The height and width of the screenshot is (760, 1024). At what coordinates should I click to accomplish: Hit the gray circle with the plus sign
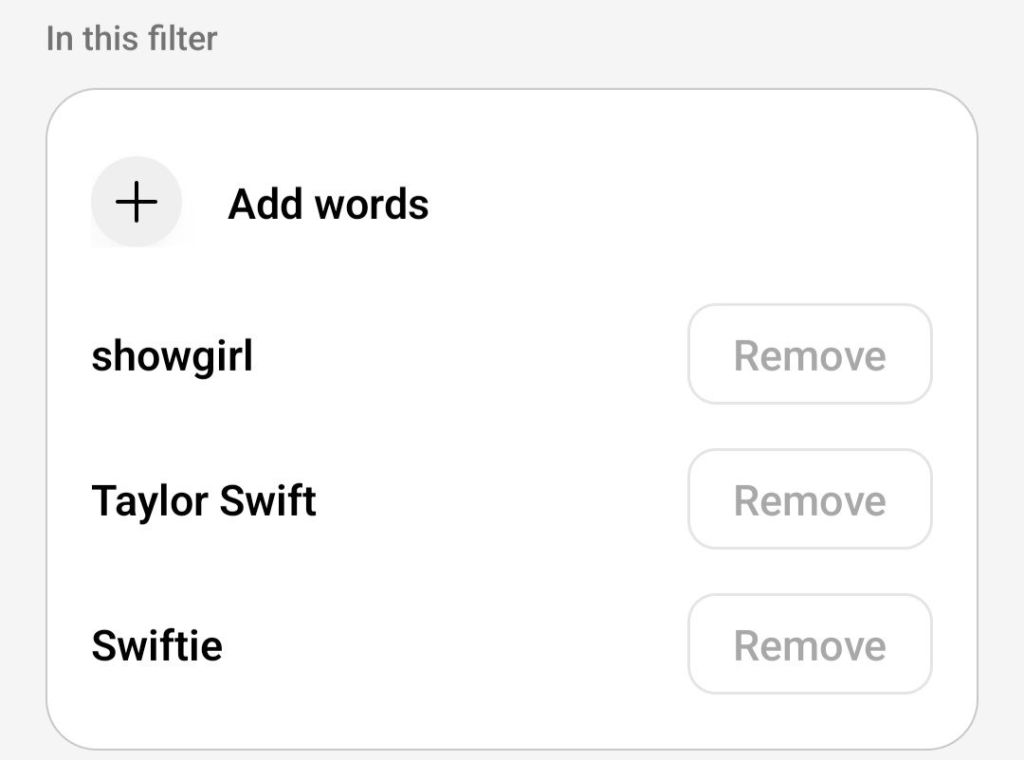click(x=136, y=203)
